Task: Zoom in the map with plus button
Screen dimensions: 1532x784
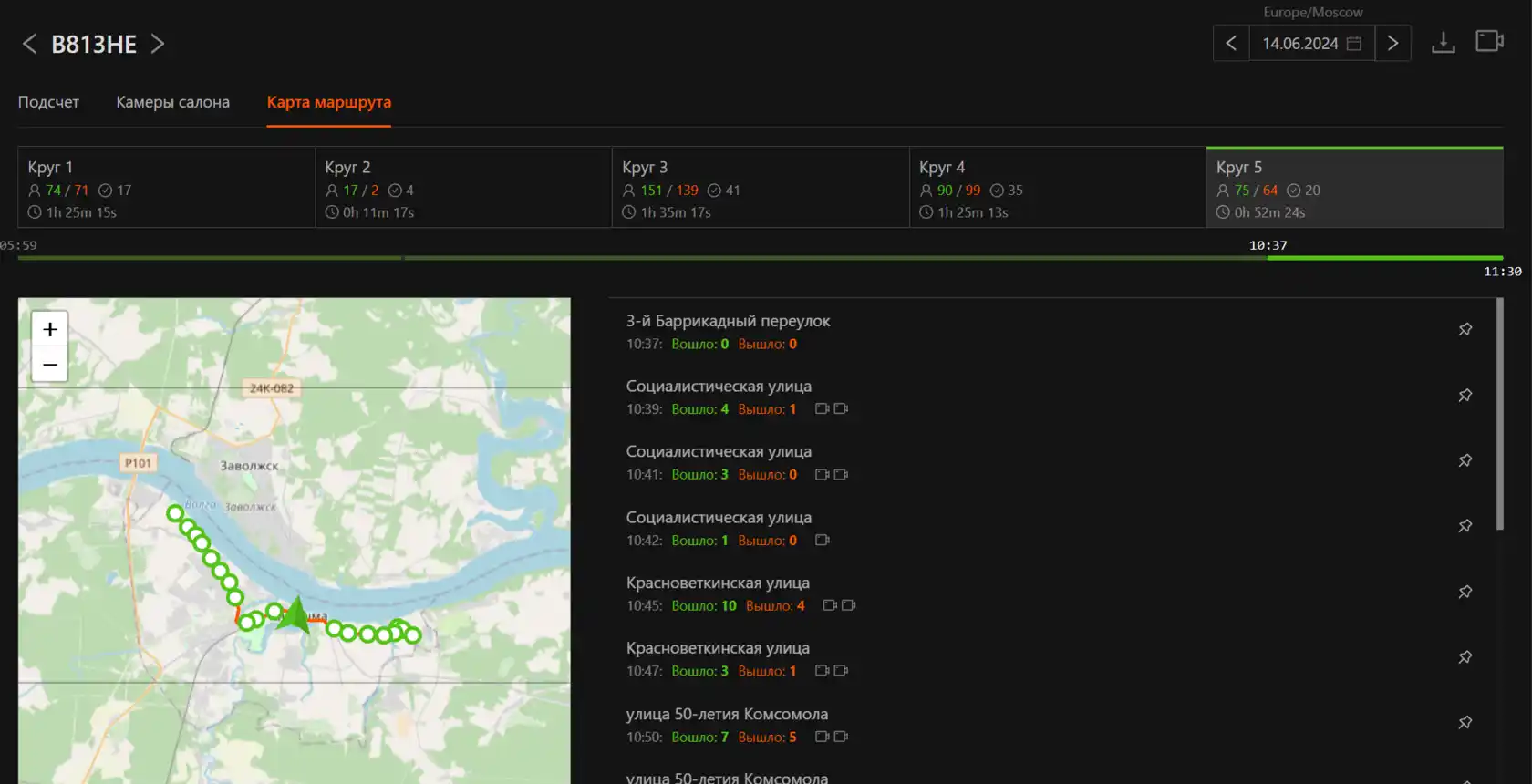Action: point(50,329)
